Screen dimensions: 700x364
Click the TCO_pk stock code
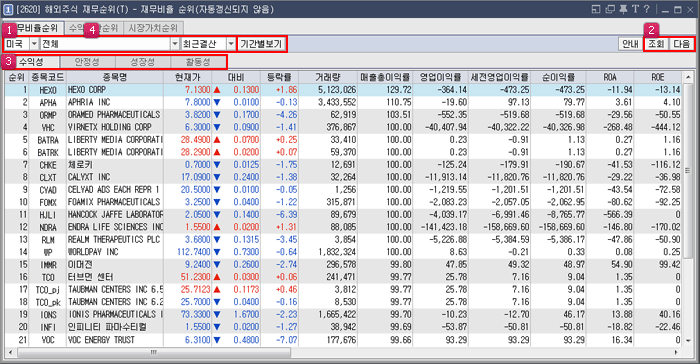click(x=48, y=302)
